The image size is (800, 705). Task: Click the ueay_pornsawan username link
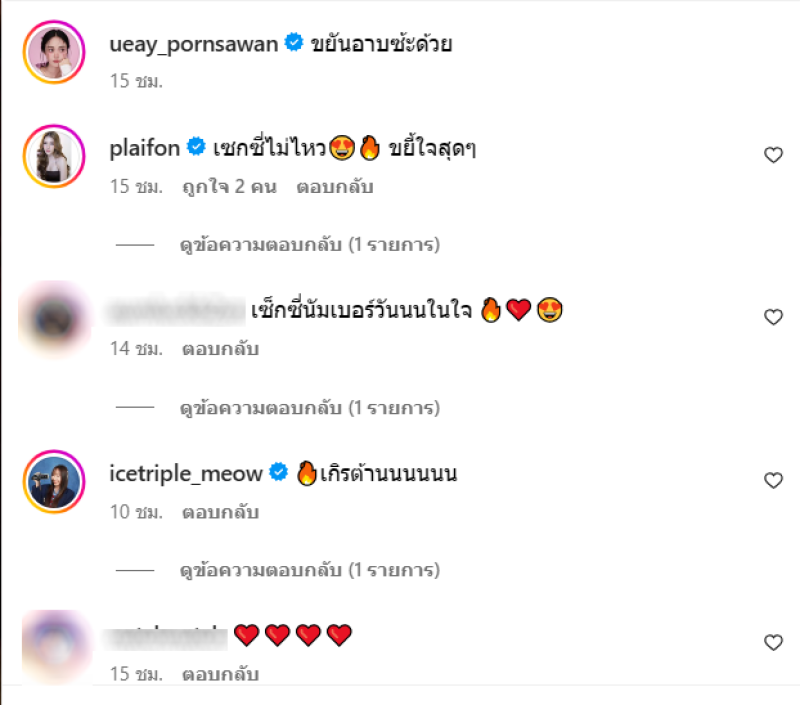pos(193,44)
